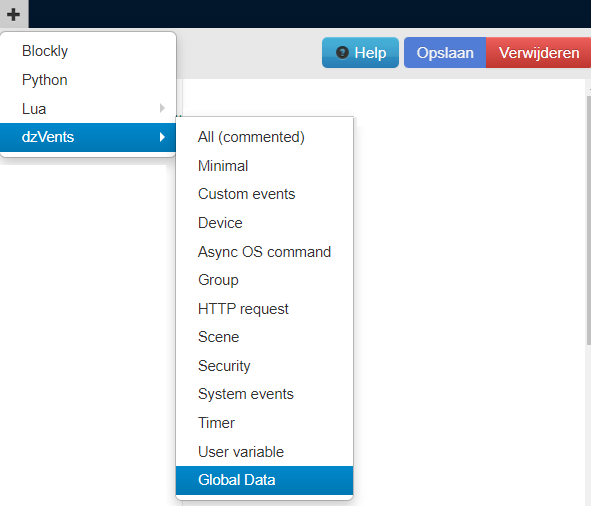Select Custom events template
This screenshot has height=506, width=591.
(x=264, y=194)
